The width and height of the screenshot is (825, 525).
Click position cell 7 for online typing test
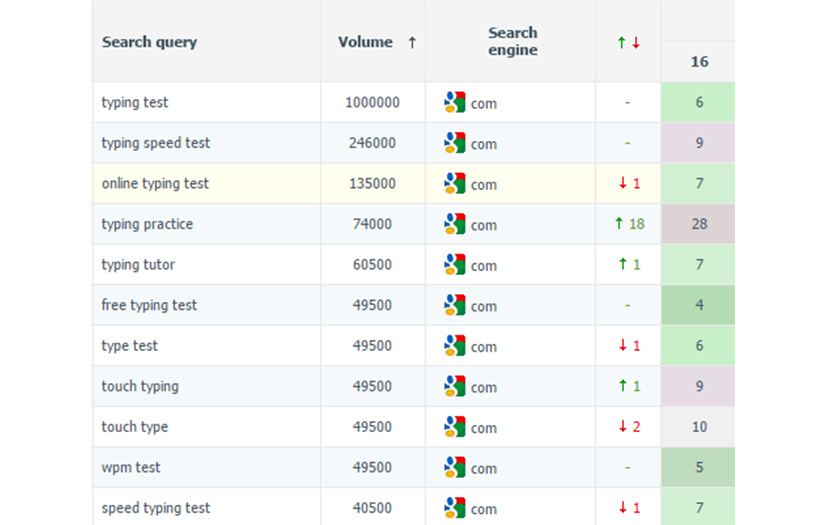698,183
